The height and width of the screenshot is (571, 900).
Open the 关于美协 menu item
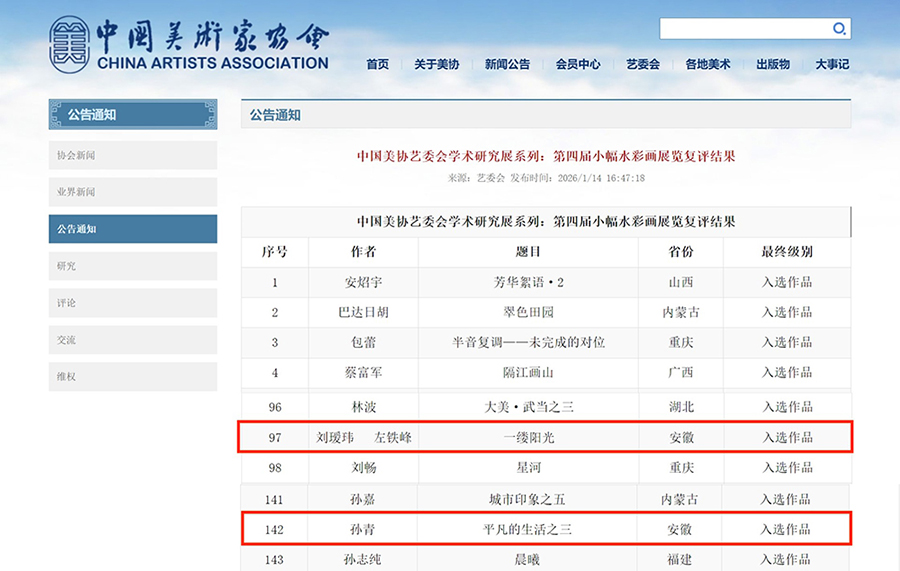(x=436, y=64)
